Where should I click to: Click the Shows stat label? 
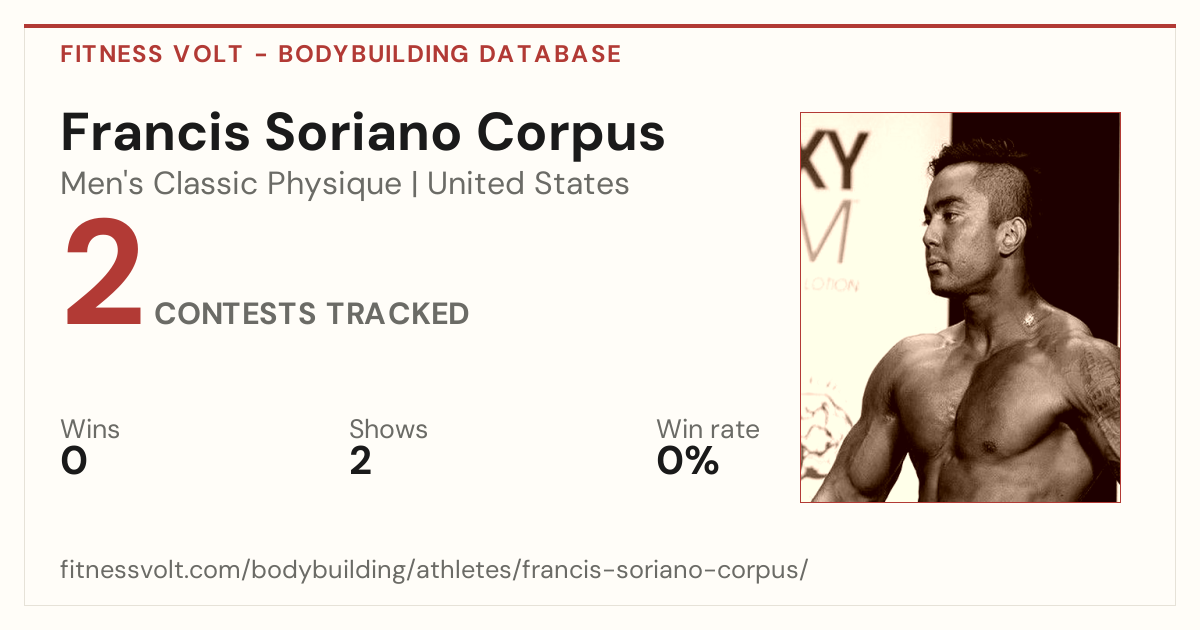pos(388,430)
